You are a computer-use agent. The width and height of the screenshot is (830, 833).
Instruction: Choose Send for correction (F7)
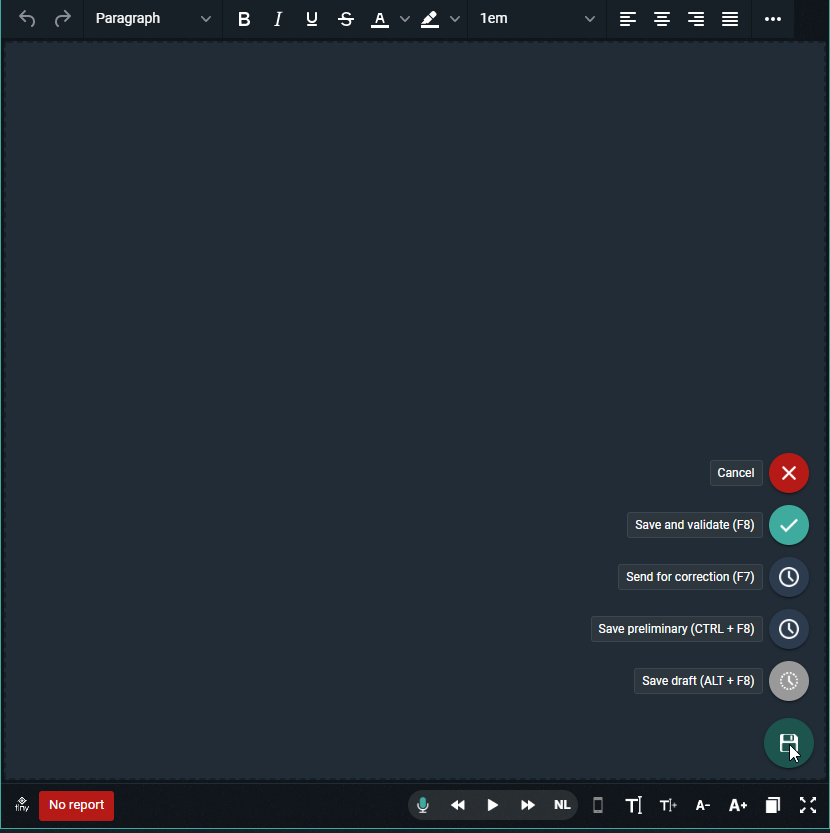pos(690,577)
